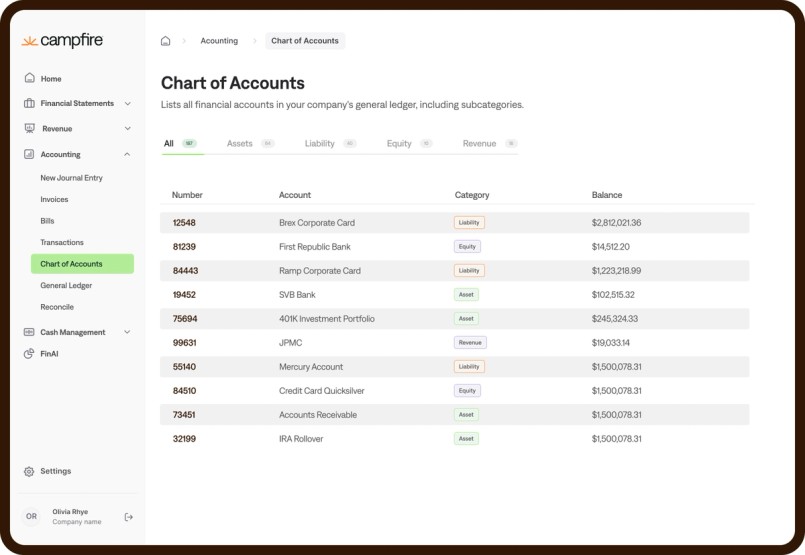Expand the Cash Management chevron

pos(128,332)
